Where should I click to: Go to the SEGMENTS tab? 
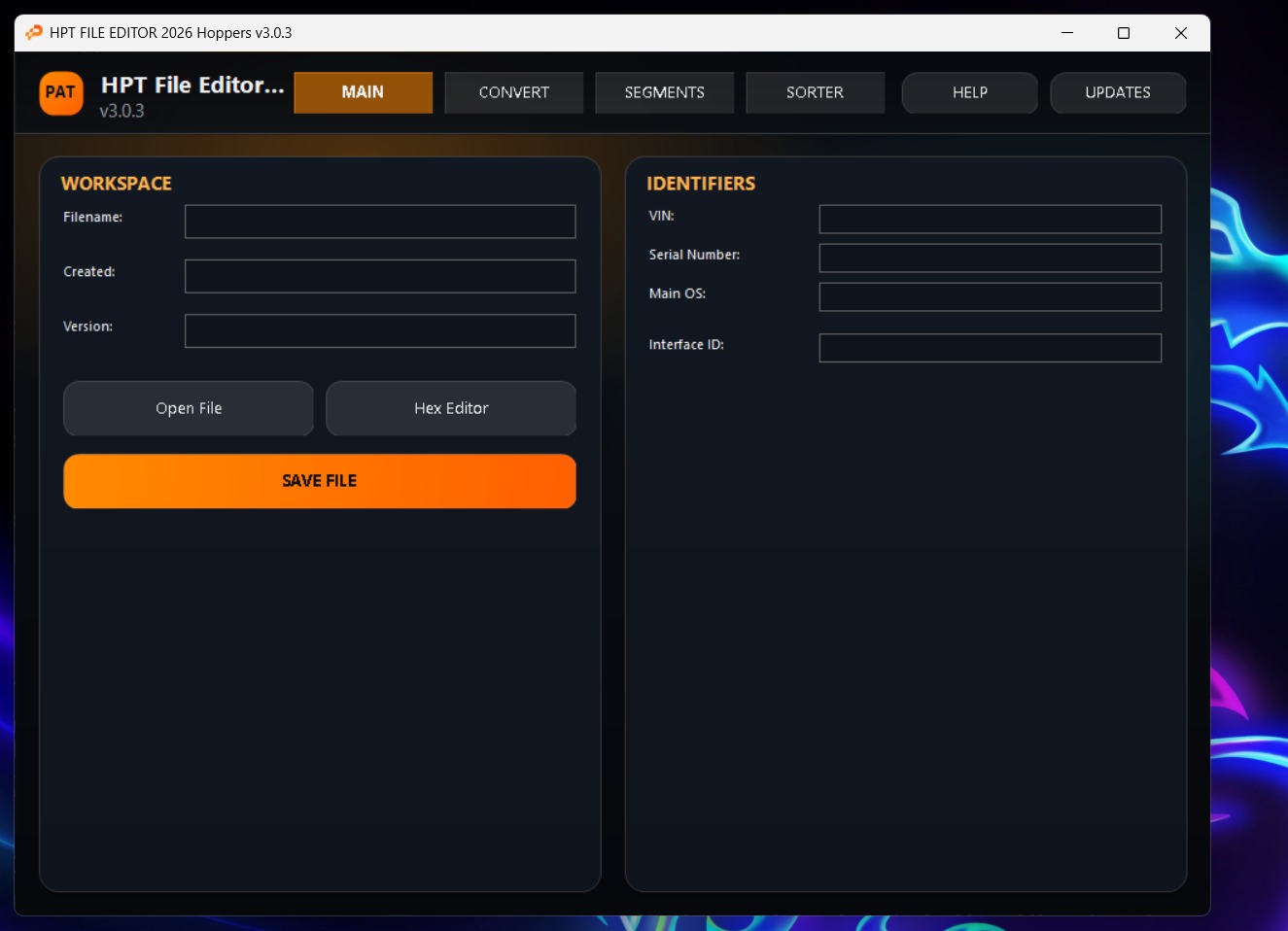(664, 92)
